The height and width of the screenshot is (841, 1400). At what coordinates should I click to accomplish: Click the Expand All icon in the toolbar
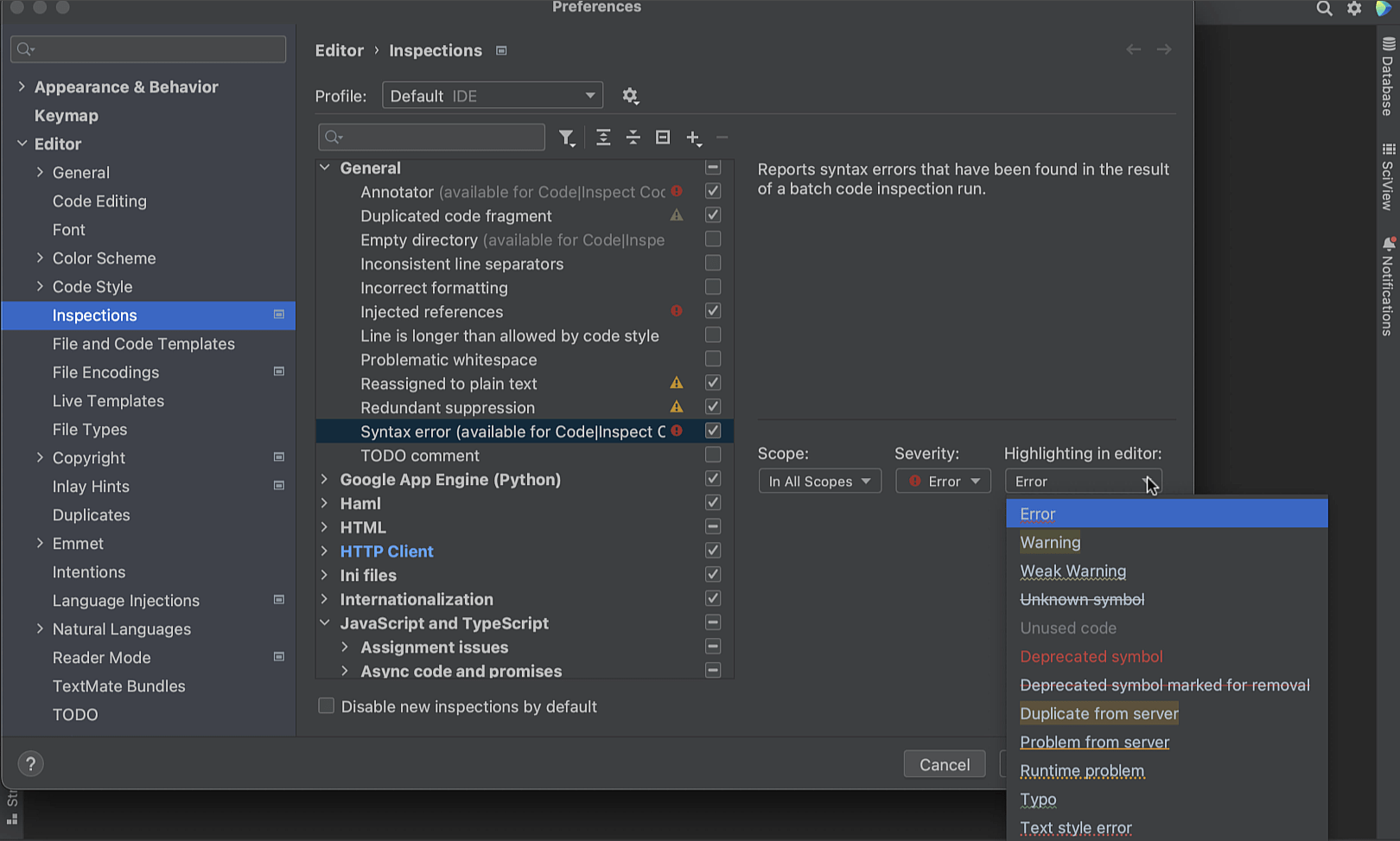pyautogui.click(x=603, y=137)
